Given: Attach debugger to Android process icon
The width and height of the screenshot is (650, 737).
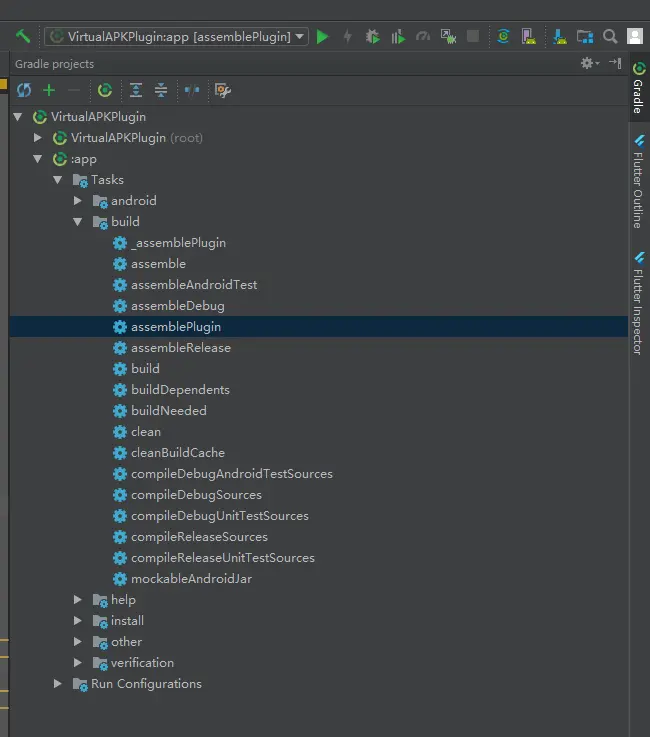Looking at the screenshot, I should click(x=448, y=37).
